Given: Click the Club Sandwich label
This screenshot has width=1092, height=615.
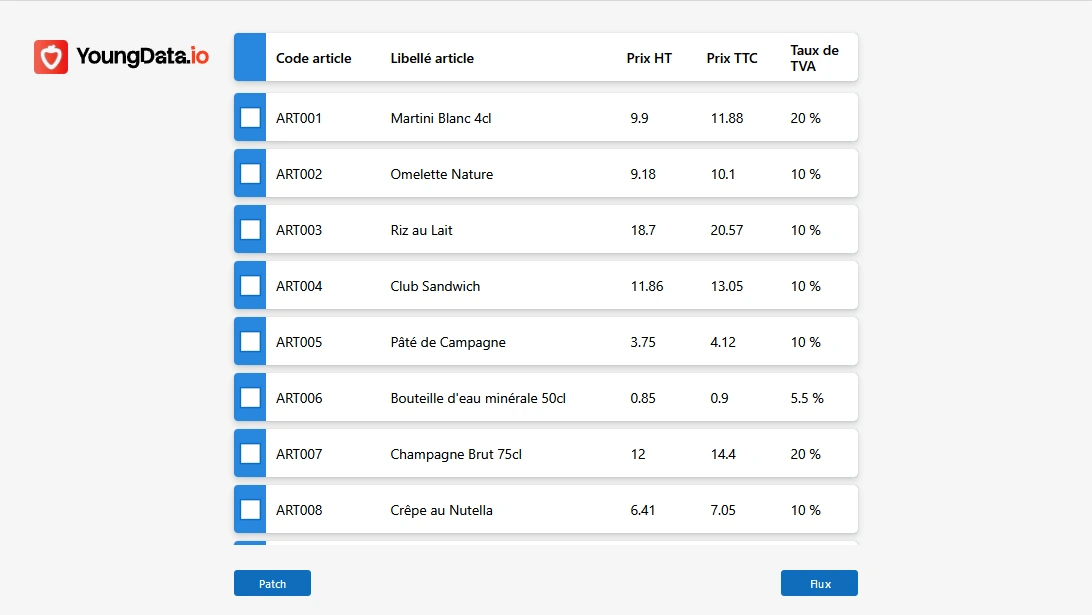Looking at the screenshot, I should (x=435, y=286).
